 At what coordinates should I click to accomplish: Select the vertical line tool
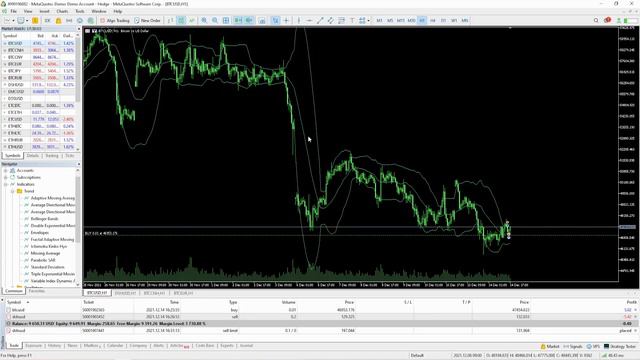(x=298, y=20)
